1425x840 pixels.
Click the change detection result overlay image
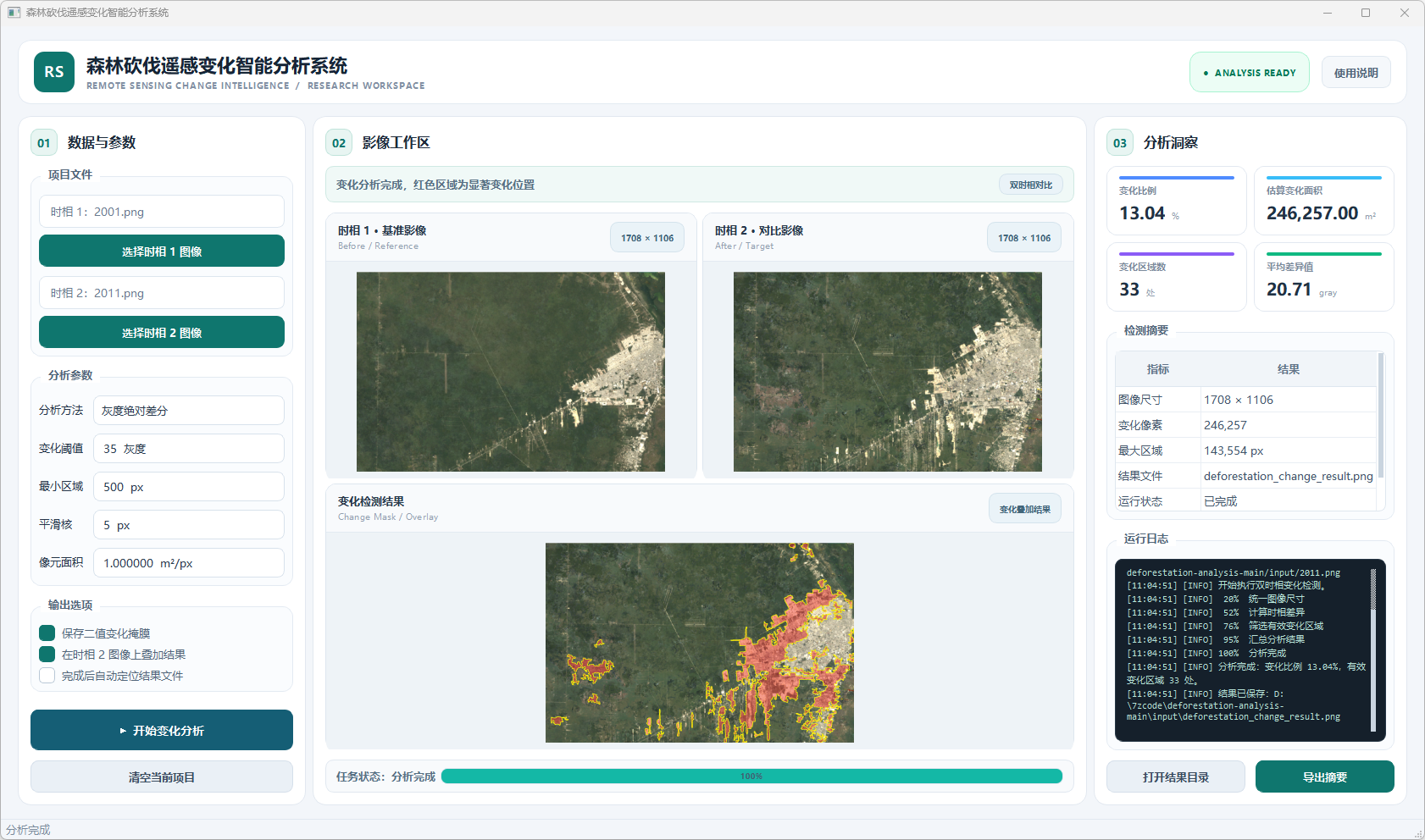tap(700, 643)
